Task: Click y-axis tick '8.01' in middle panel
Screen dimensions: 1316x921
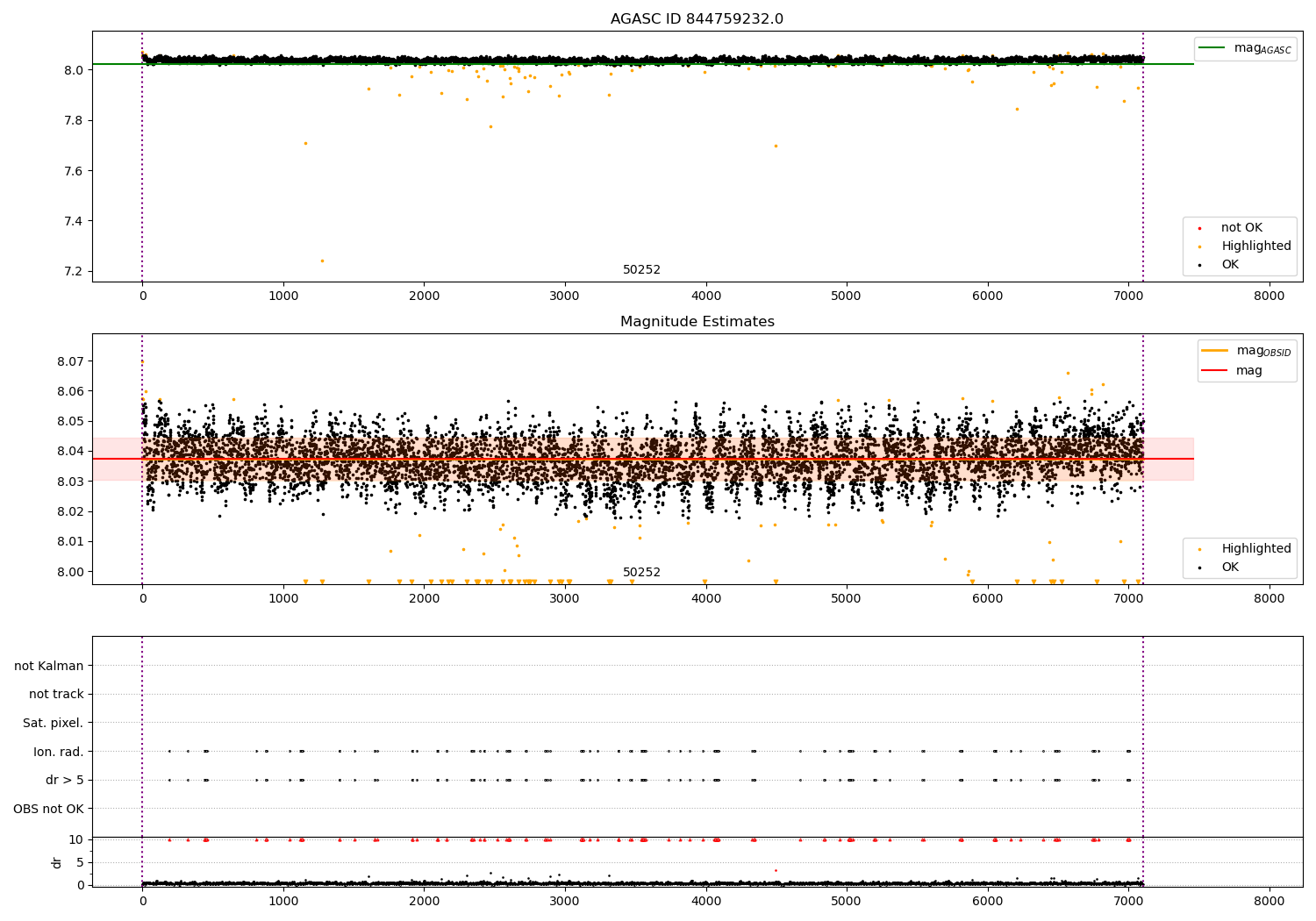Action: point(70,542)
